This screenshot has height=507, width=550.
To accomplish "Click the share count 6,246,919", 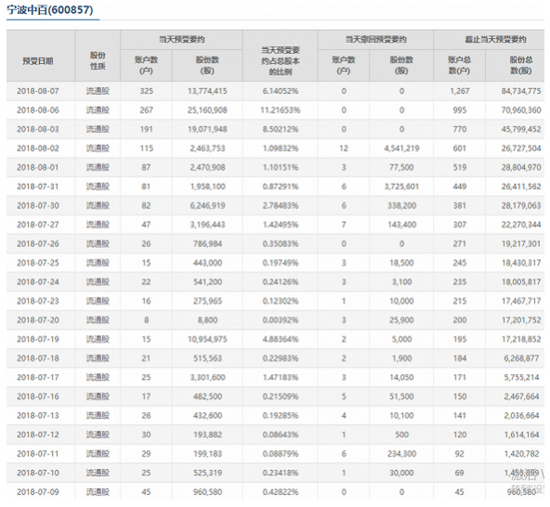I will [x=207, y=206].
